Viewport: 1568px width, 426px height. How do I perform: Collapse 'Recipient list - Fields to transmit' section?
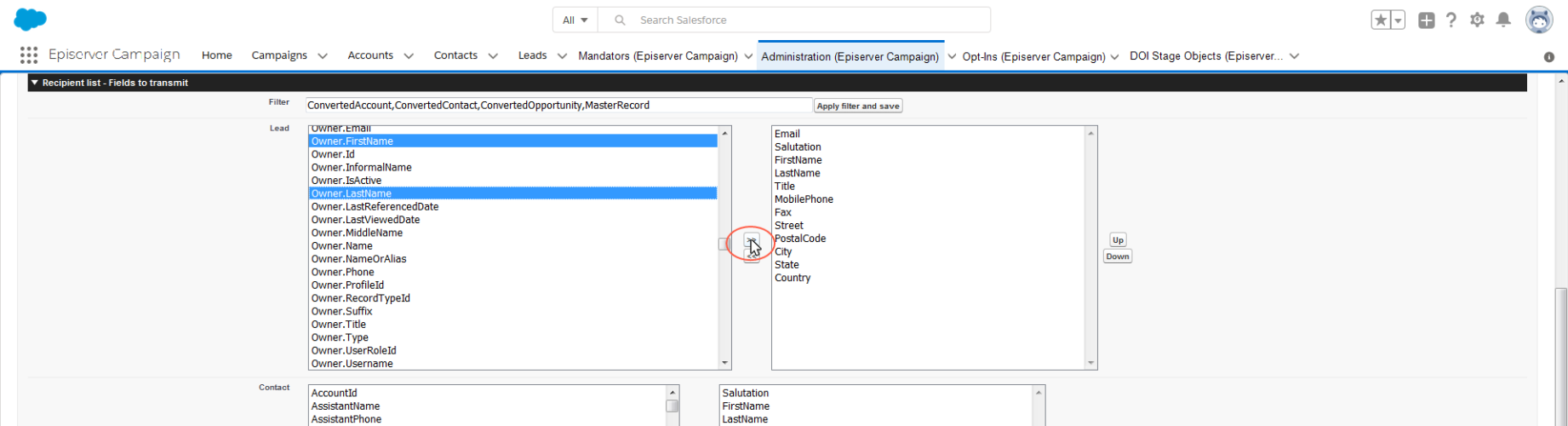click(35, 83)
